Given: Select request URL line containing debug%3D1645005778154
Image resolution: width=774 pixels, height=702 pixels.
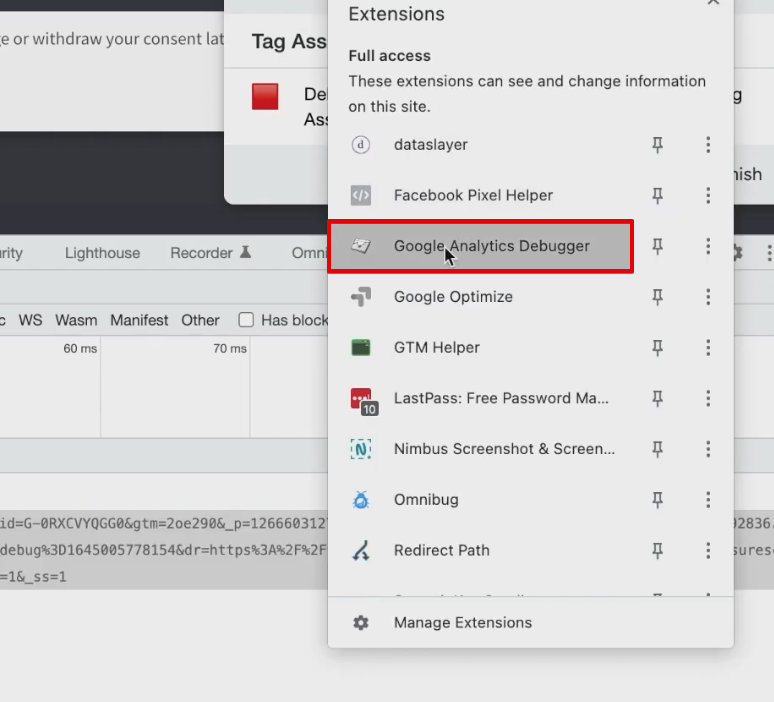Looking at the screenshot, I should pyautogui.click(x=163, y=550).
